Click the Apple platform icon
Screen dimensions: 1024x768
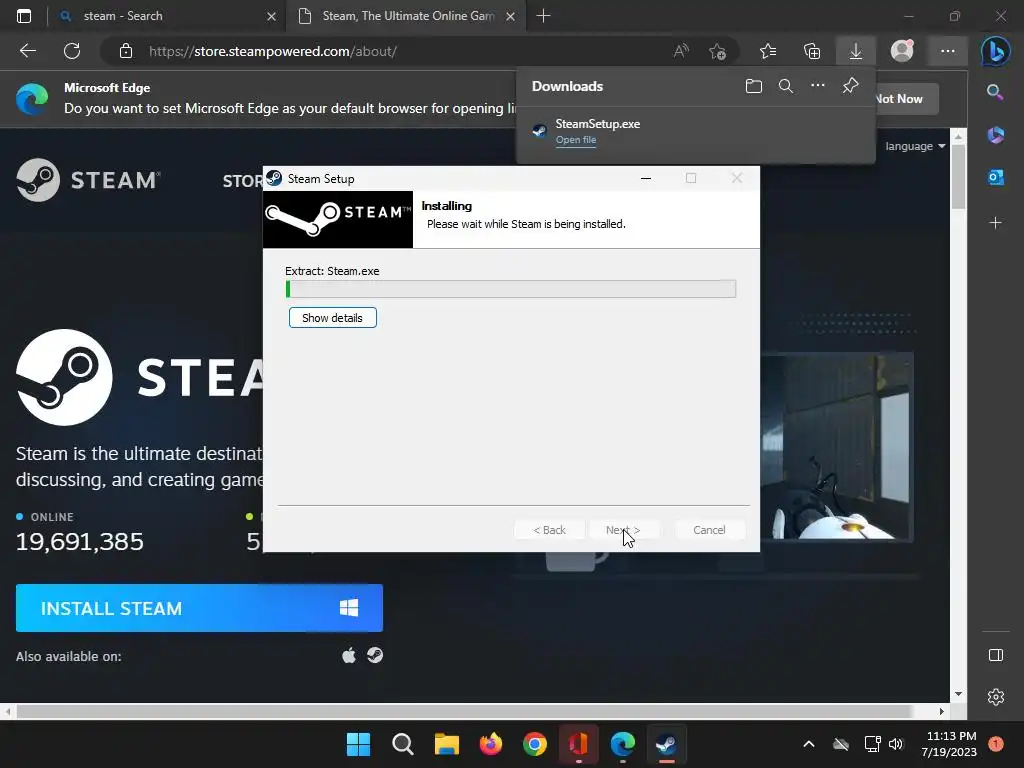click(x=349, y=655)
